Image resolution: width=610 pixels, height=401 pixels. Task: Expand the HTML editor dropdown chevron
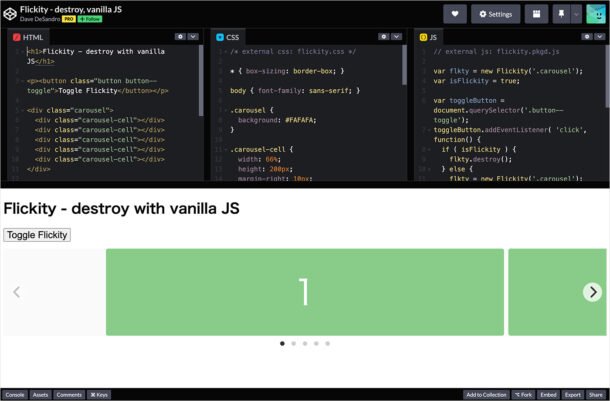click(x=193, y=37)
